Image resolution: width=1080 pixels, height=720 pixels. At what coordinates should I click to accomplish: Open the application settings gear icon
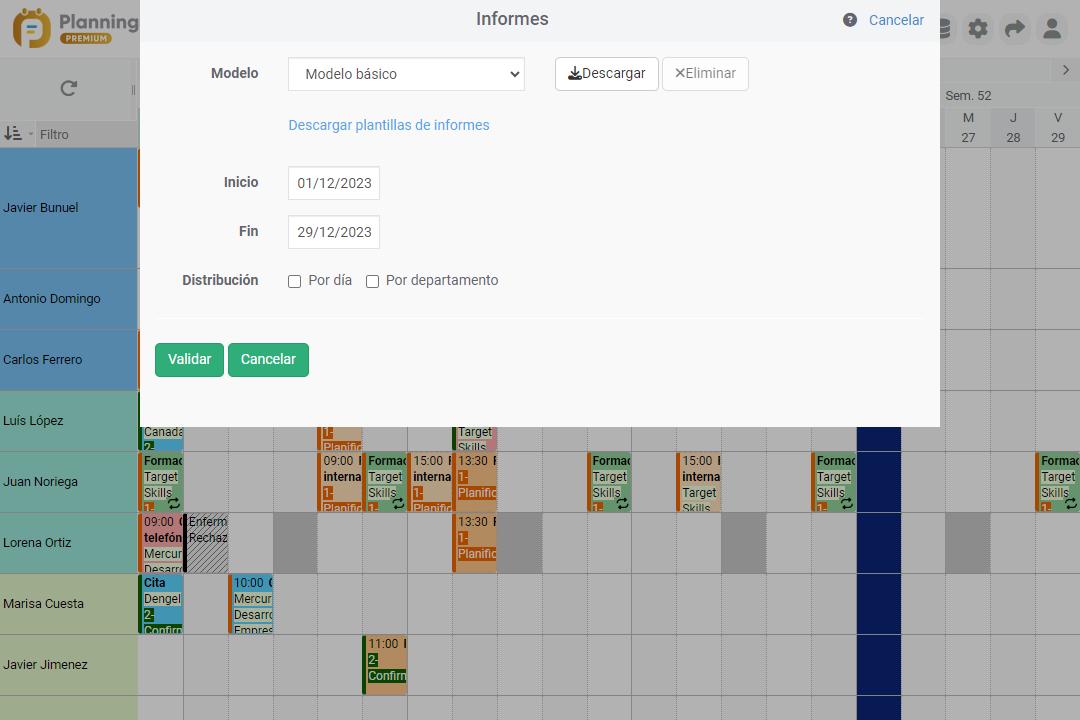pyautogui.click(x=978, y=28)
